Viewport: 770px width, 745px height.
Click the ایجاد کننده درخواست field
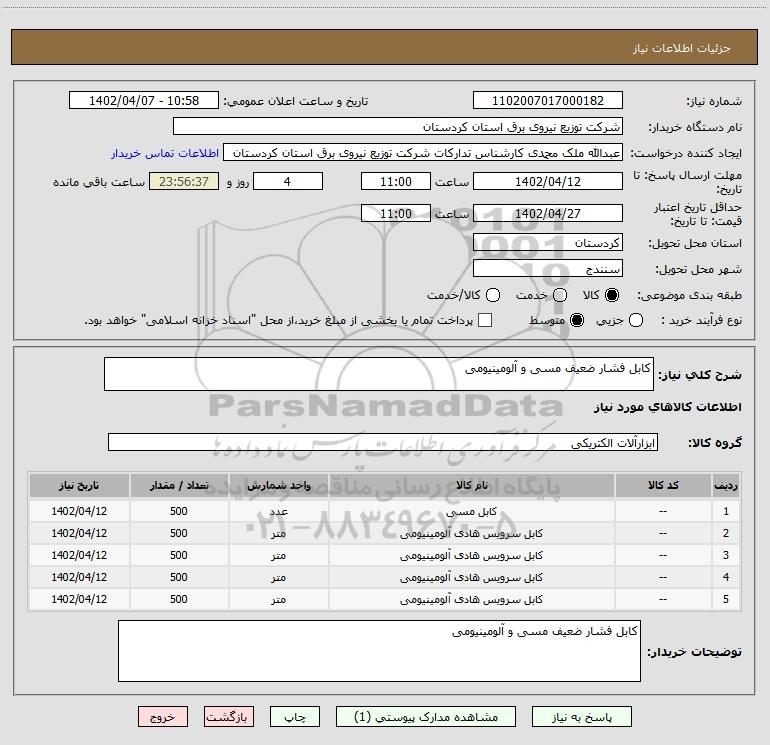coord(423,153)
